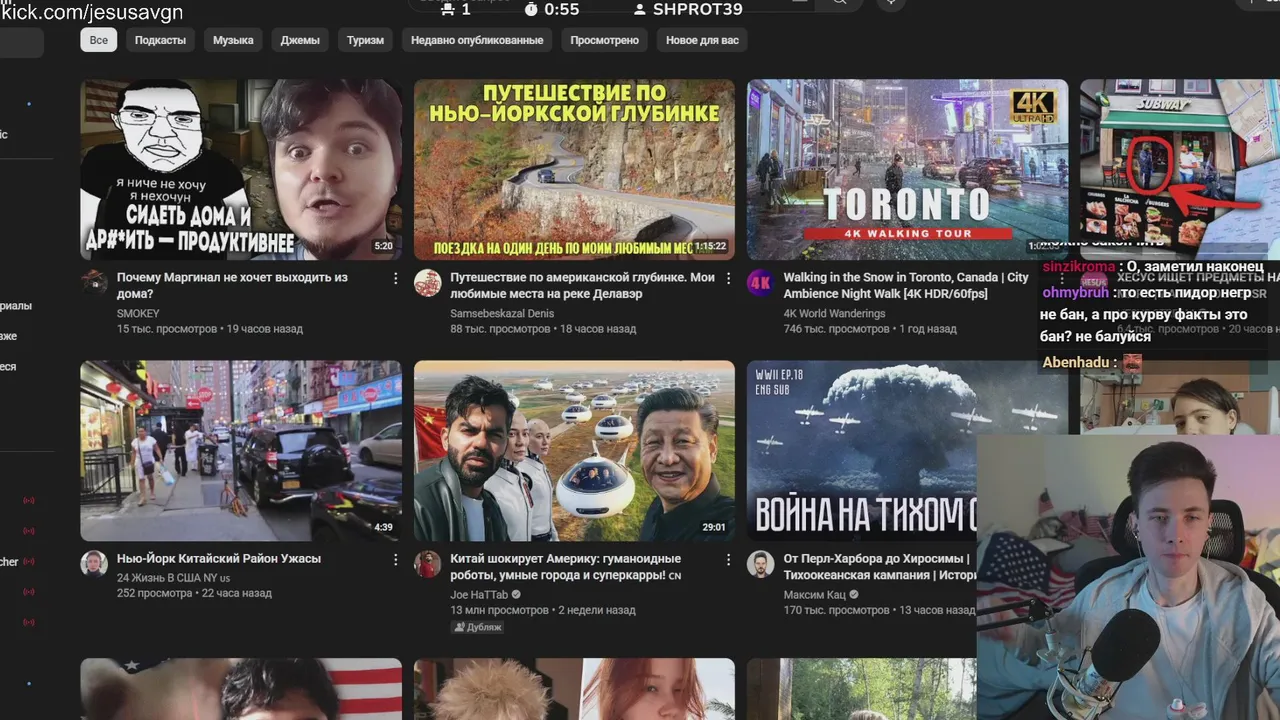
Task: Open the options menu for 'Почему Маргинал' video
Action: click(395, 278)
